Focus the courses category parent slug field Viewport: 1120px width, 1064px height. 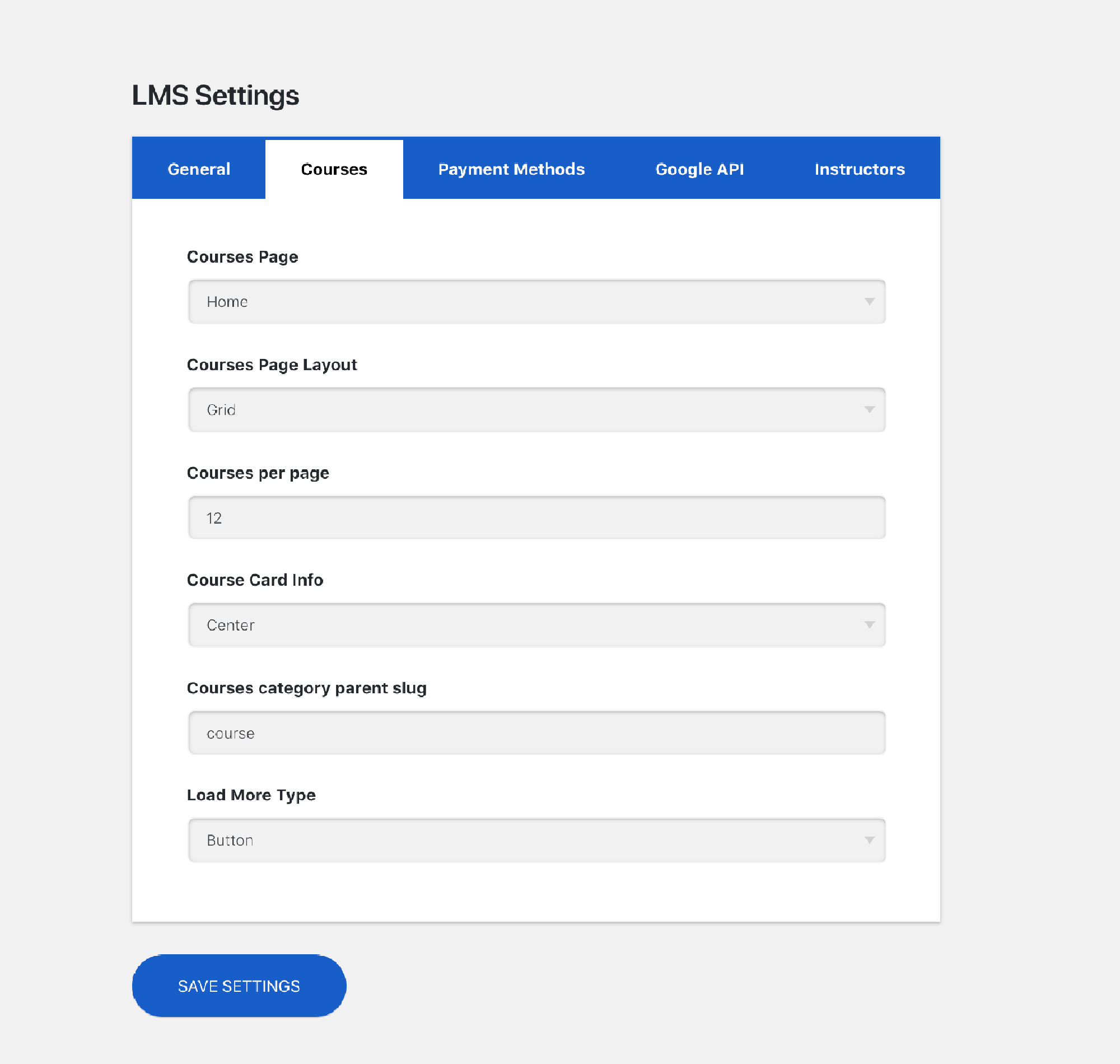536,733
